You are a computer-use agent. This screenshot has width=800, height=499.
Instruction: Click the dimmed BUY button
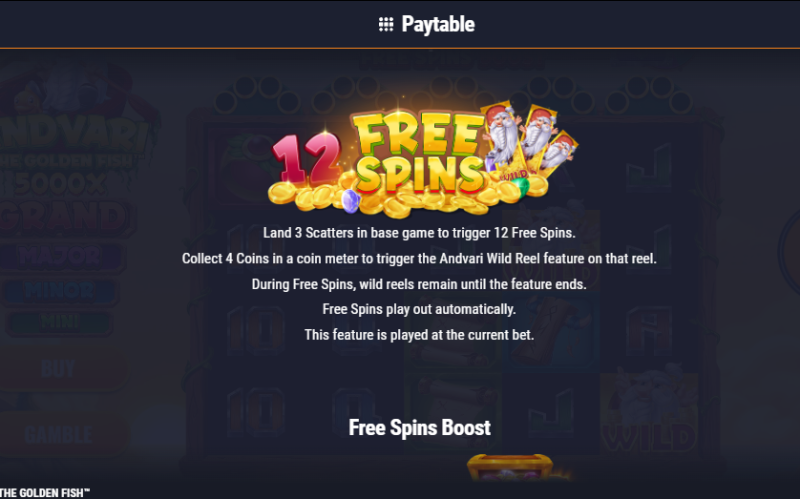59,369
